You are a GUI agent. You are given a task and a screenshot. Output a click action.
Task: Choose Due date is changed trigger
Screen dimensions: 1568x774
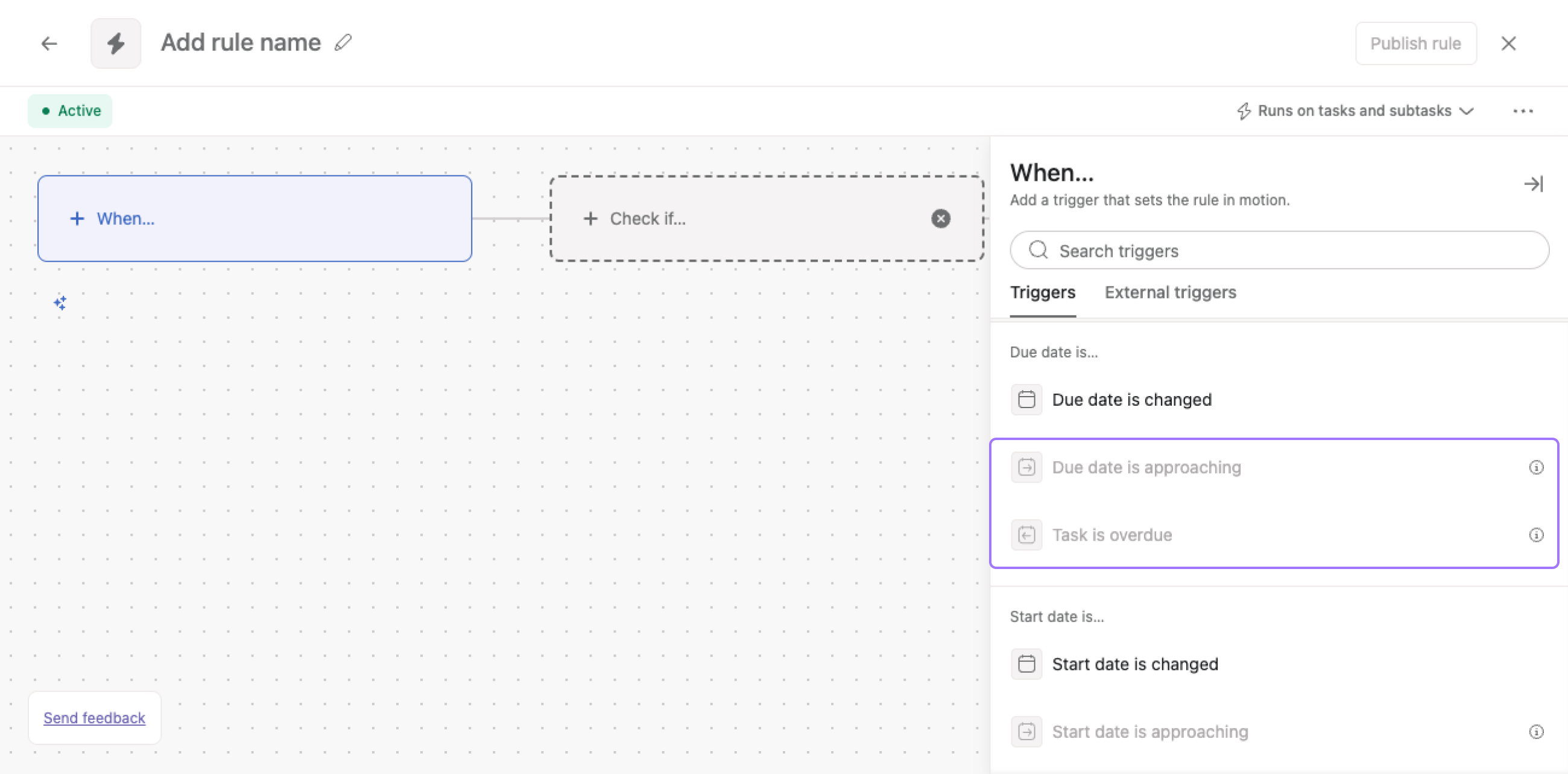coord(1131,400)
